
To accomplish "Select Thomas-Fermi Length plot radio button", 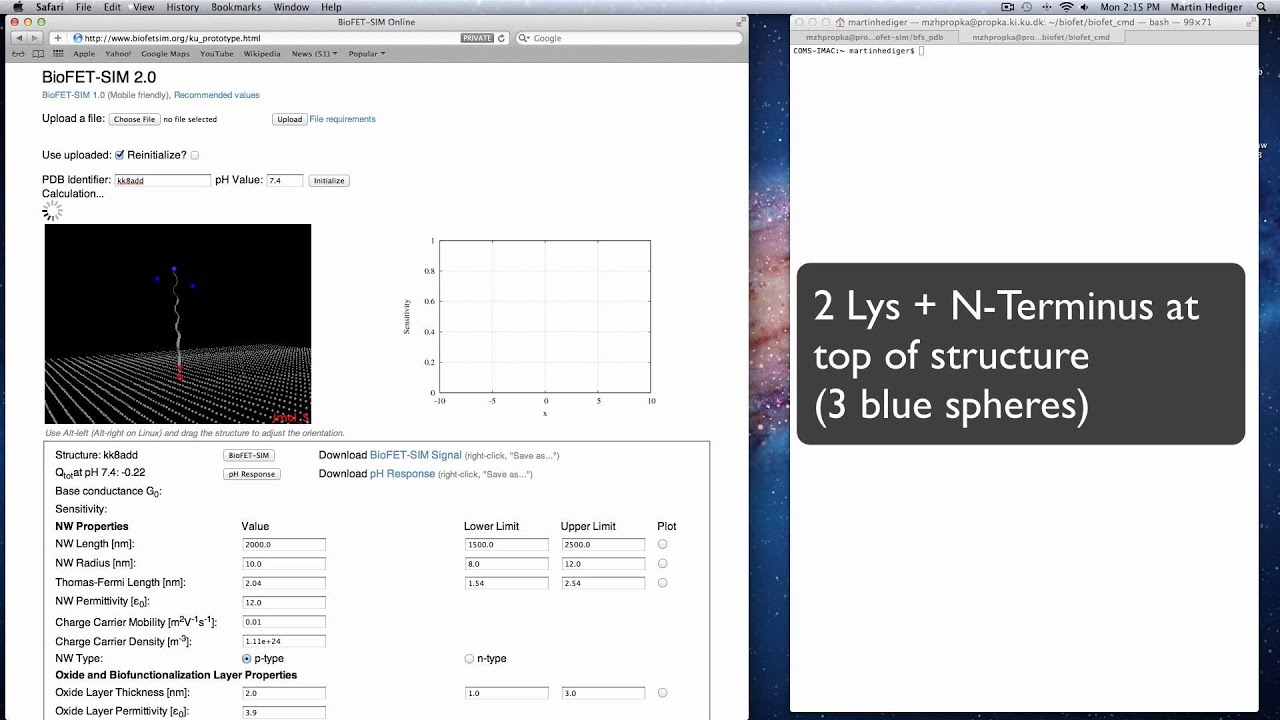I will pos(662,582).
